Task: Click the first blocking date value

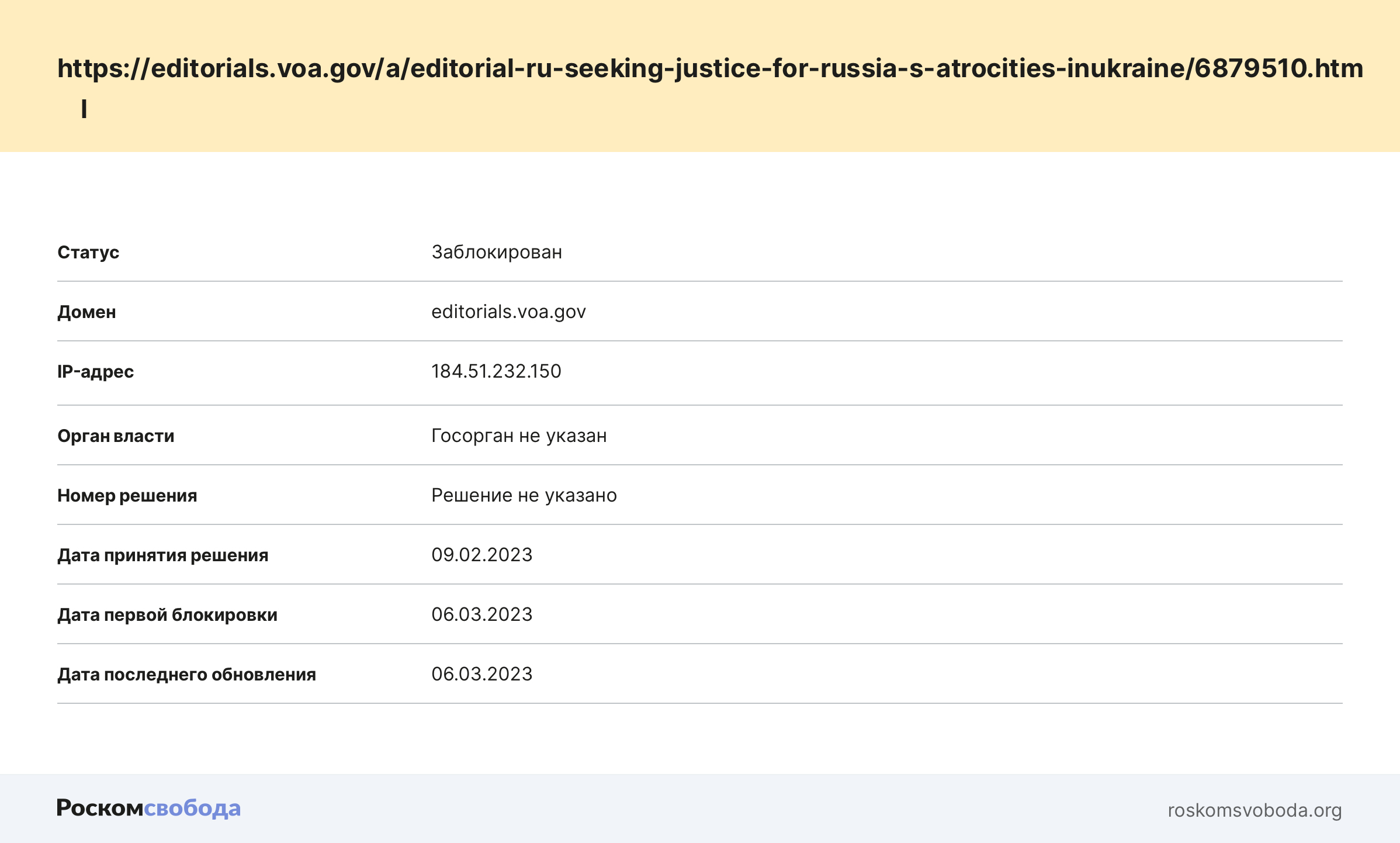Action: [481, 614]
